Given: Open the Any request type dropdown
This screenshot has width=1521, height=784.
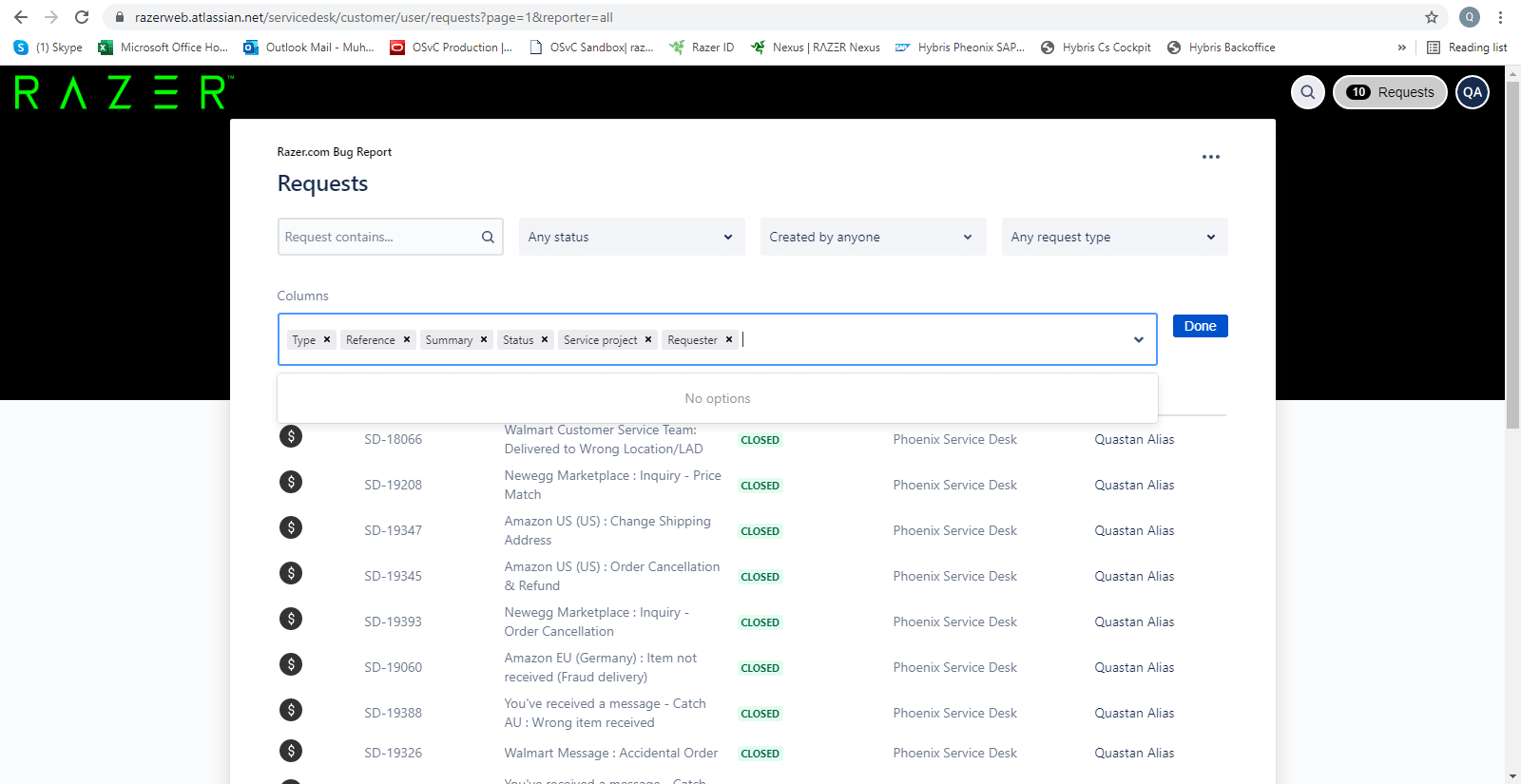Looking at the screenshot, I should [x=1114, y=237].
